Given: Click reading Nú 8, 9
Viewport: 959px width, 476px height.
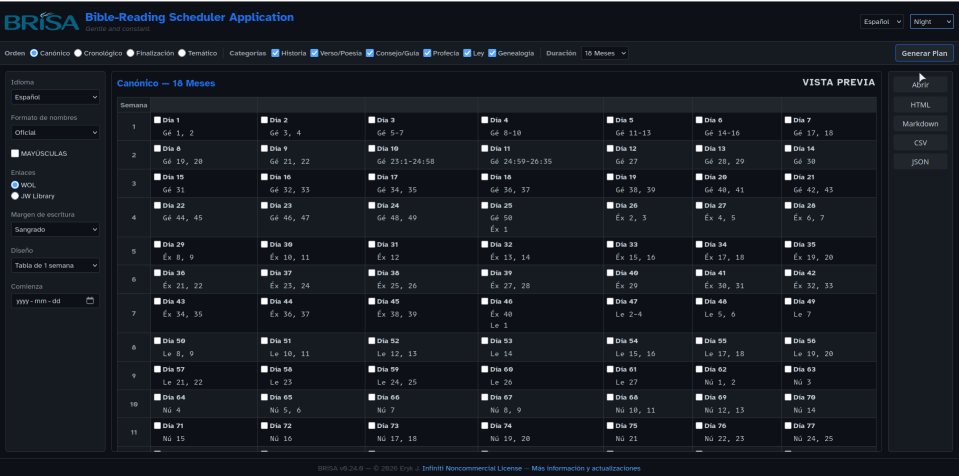Looking at the screenshot, I should coord(506,411).
